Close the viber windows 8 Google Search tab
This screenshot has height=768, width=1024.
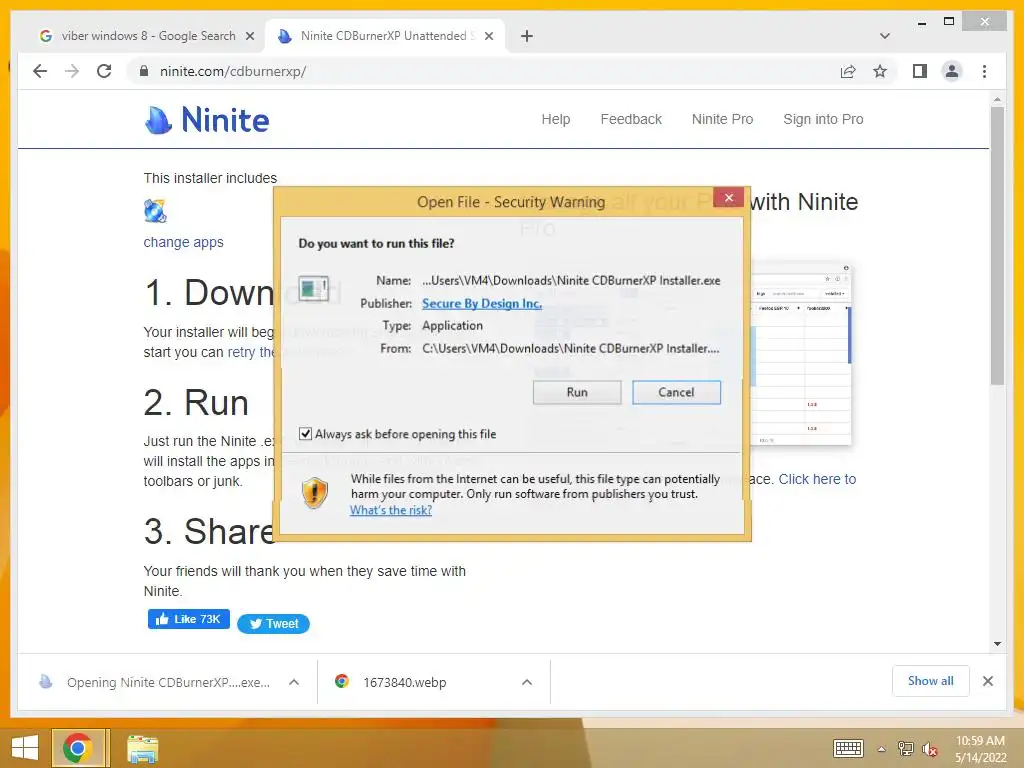point(249,36)
